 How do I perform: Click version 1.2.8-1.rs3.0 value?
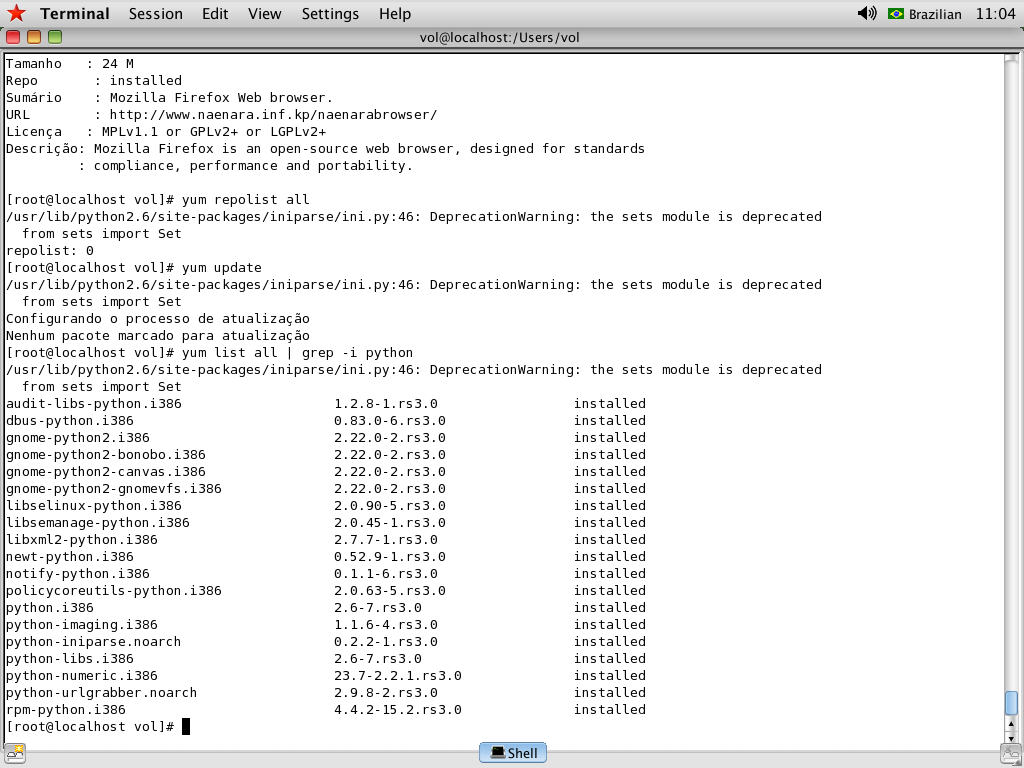[386, 404]
